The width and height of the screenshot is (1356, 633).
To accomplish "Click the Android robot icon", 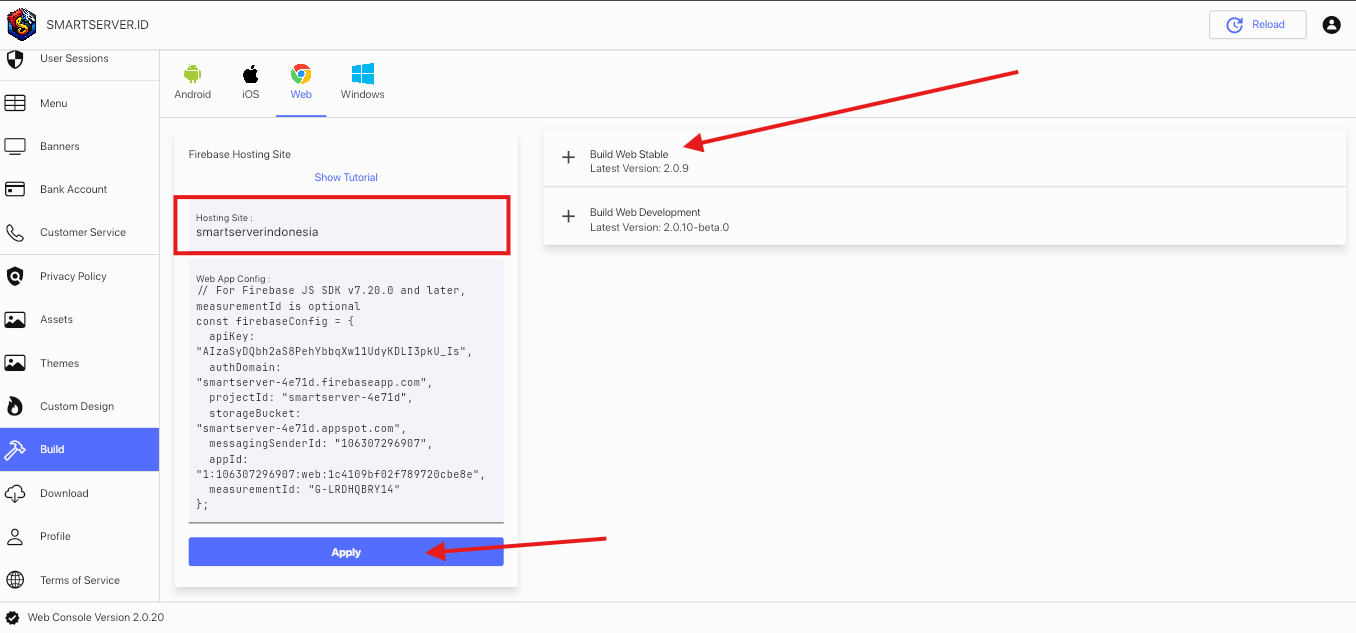I will point(193,74).
